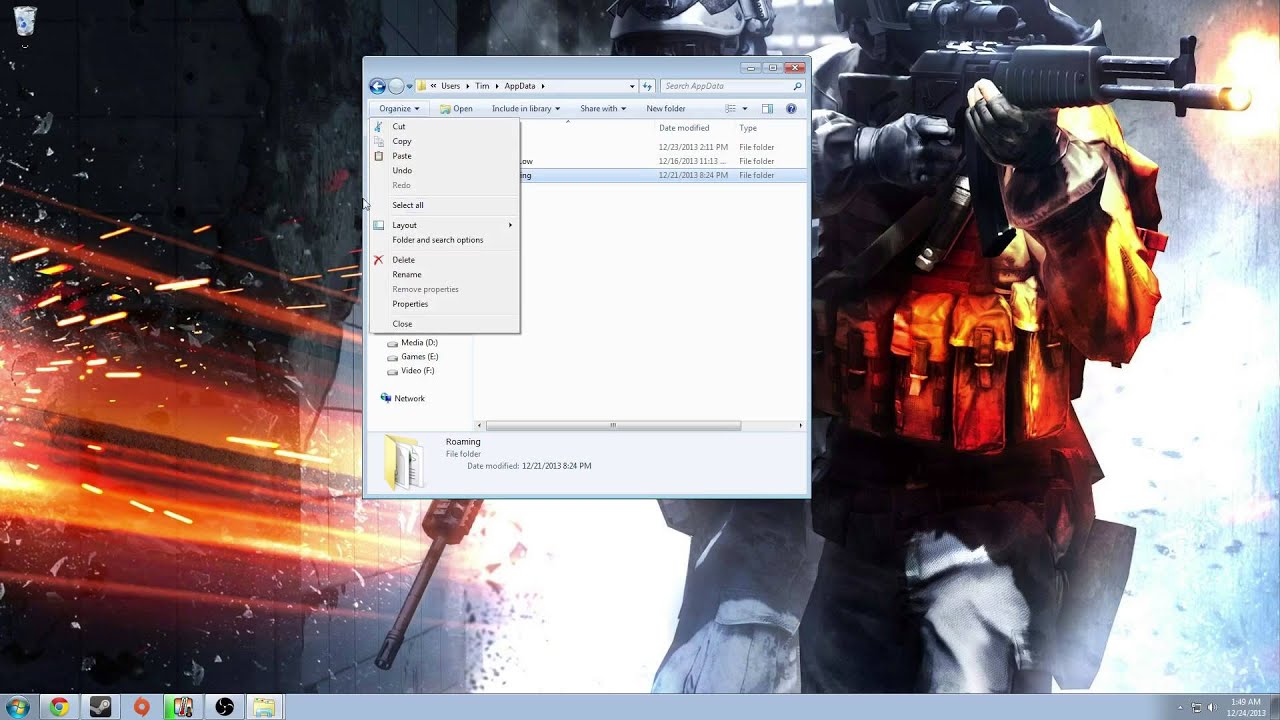Launch Steam from the taskbar
This screenshot has height=720, width=1280.
100,707
